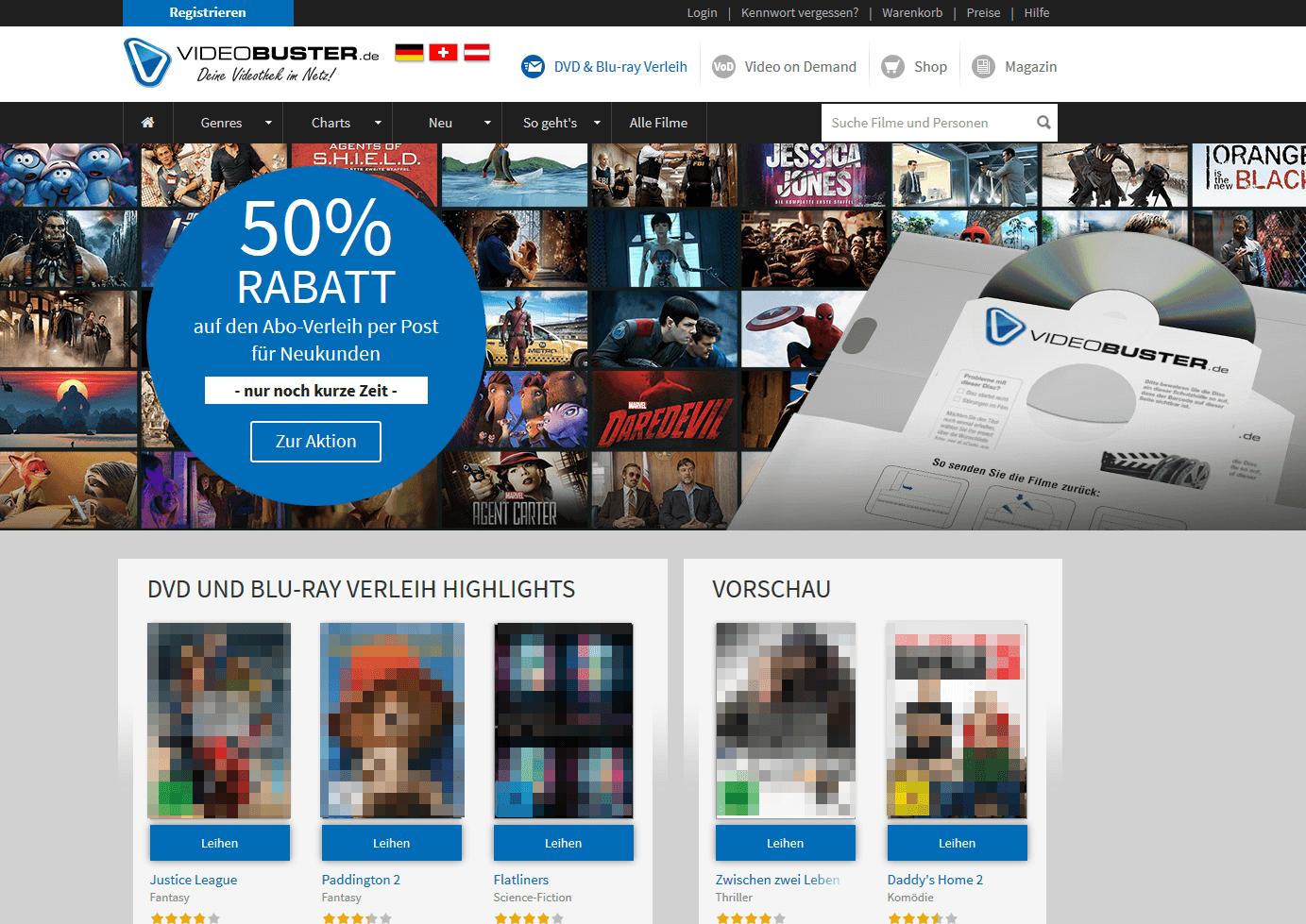
Task: Expand the Genres dropdown arrow
Action: (x=268, y=123)
